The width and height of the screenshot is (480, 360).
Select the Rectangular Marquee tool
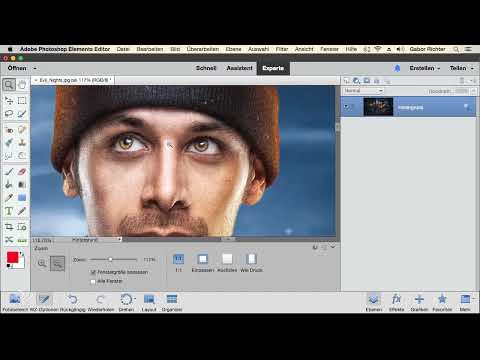click(x=22, y=100)
